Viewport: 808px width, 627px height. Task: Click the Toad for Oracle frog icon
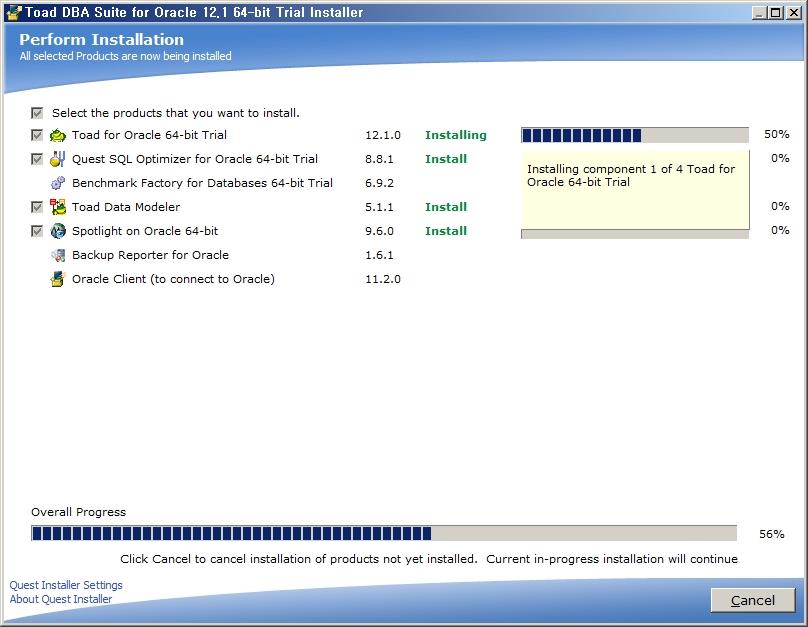[x=58, y=135]
